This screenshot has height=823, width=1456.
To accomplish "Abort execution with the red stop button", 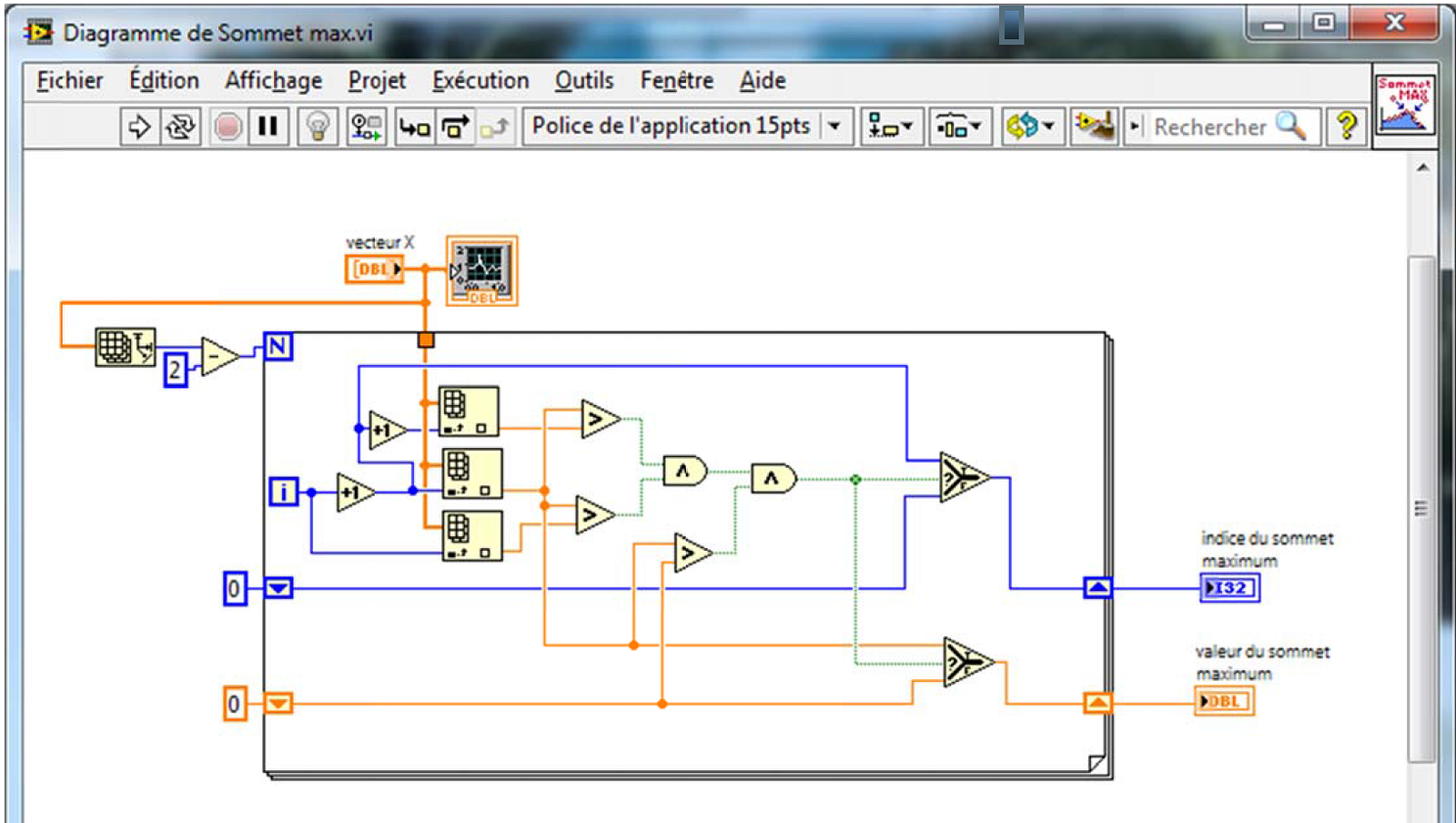I will pos(227,127).
